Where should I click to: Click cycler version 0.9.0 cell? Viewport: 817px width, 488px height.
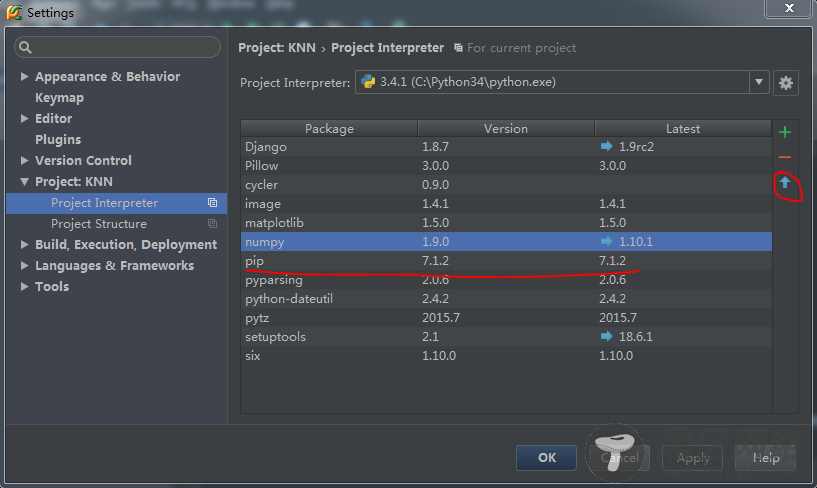pyautogui.click(x=435, y=184)
